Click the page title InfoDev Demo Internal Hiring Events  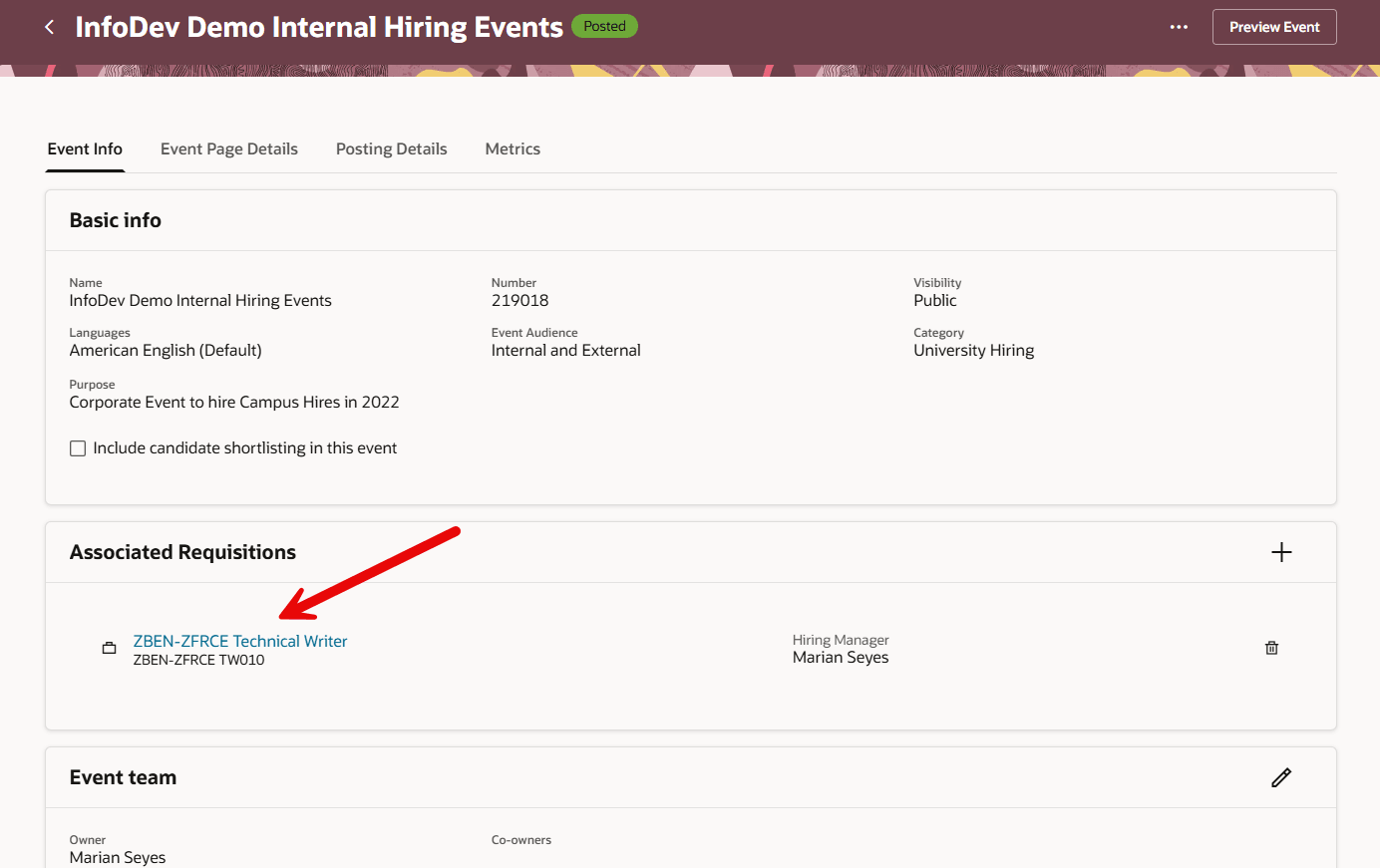click(x=319, y=27)
